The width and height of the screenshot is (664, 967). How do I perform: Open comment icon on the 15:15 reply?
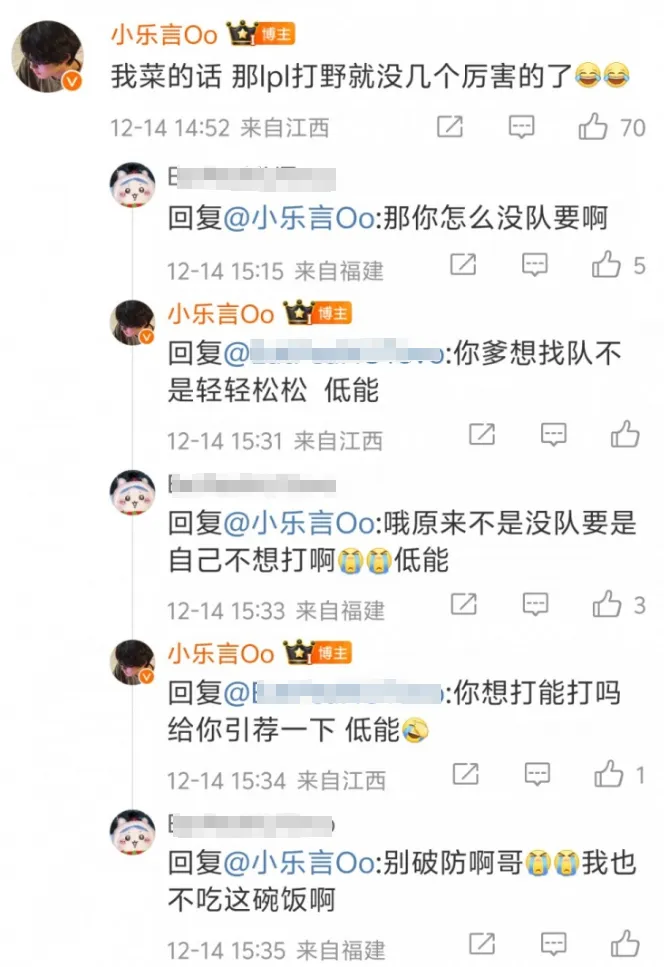coord(535,265)
